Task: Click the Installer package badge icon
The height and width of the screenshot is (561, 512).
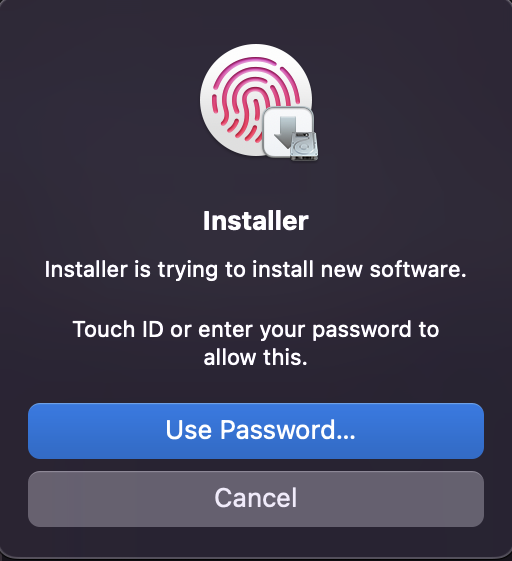Action: (x=290, y=133)
